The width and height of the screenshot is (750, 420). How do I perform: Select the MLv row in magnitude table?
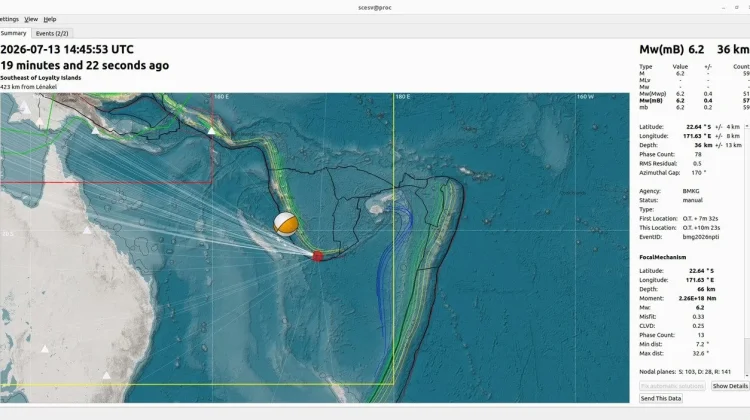click(694, 80)
